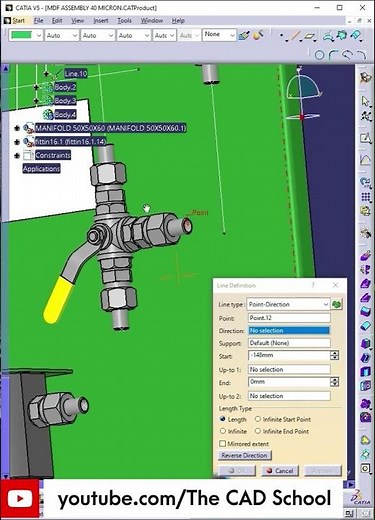Screen dimensions: 375x520
Task: Click the blue arrow xyz icon in the right toolbar
Action: point(365,182)
